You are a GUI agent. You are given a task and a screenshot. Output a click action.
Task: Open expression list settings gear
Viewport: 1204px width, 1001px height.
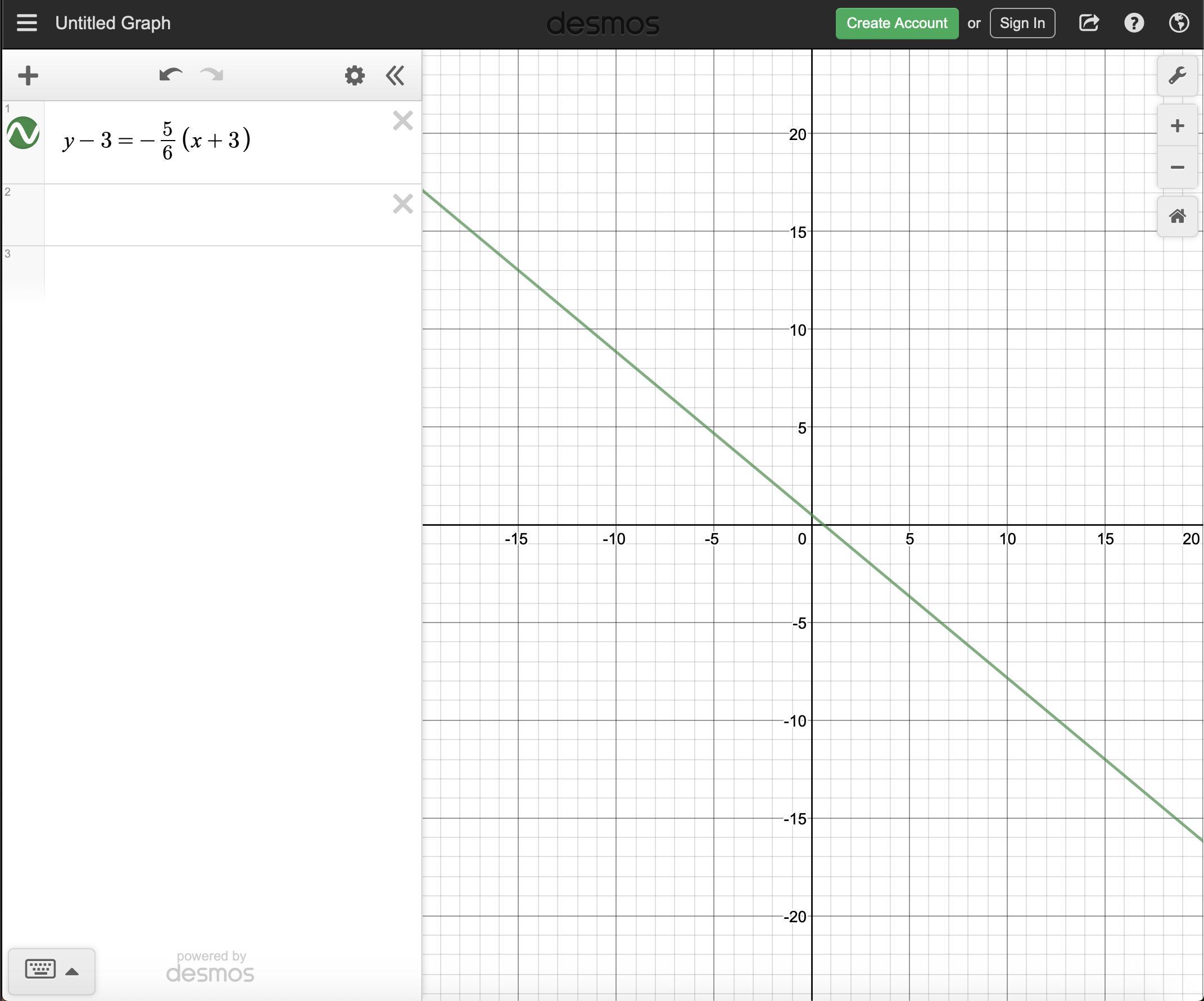coord(354,75)
